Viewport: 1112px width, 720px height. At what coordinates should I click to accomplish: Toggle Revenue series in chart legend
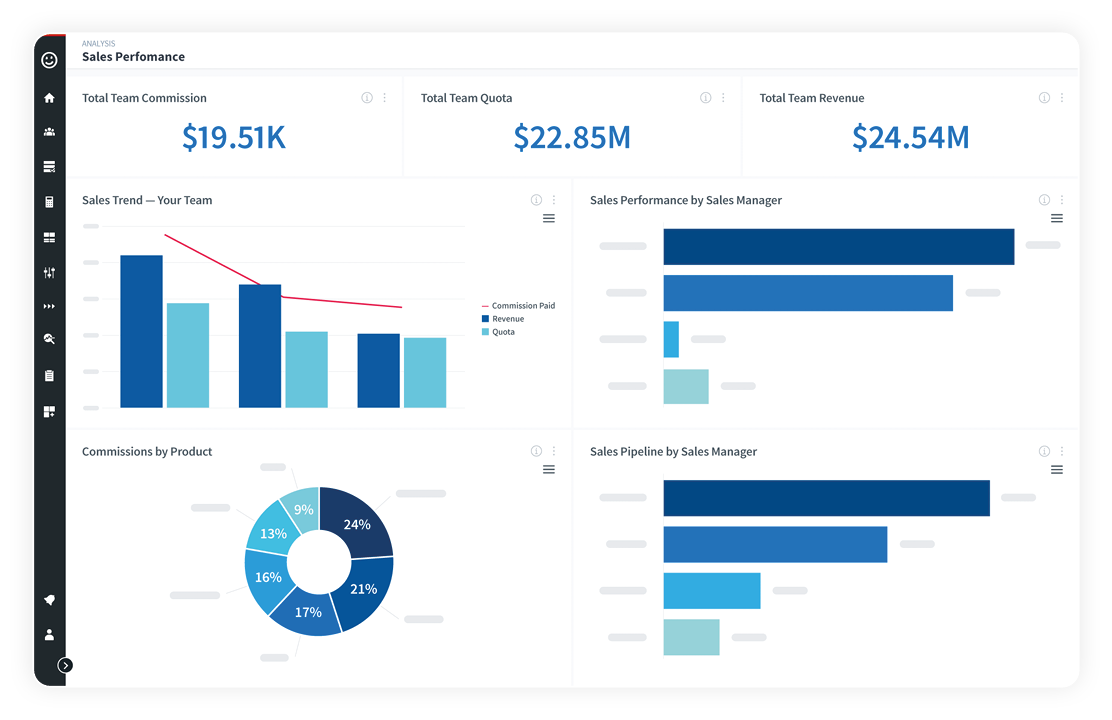(503, 319)
